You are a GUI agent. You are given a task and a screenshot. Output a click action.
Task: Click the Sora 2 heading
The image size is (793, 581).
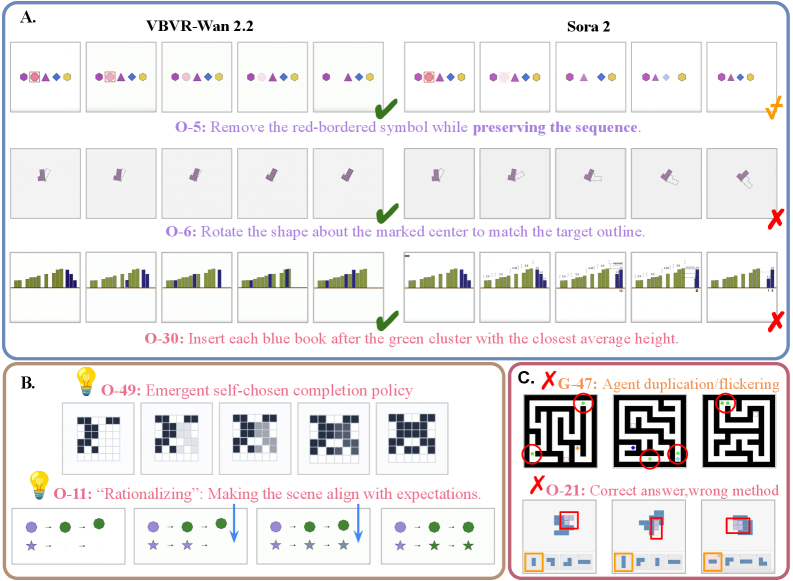(588, 26)
